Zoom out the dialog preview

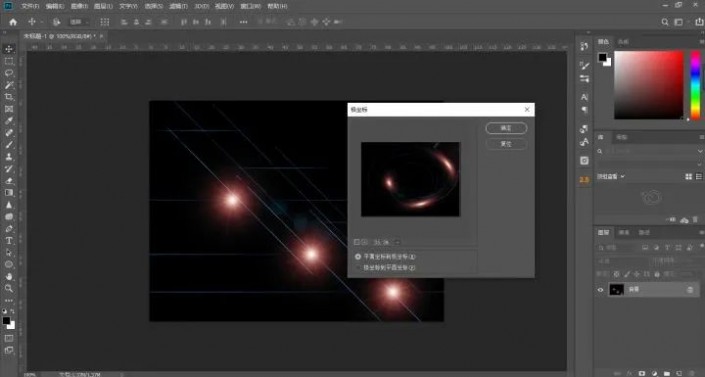357,242
